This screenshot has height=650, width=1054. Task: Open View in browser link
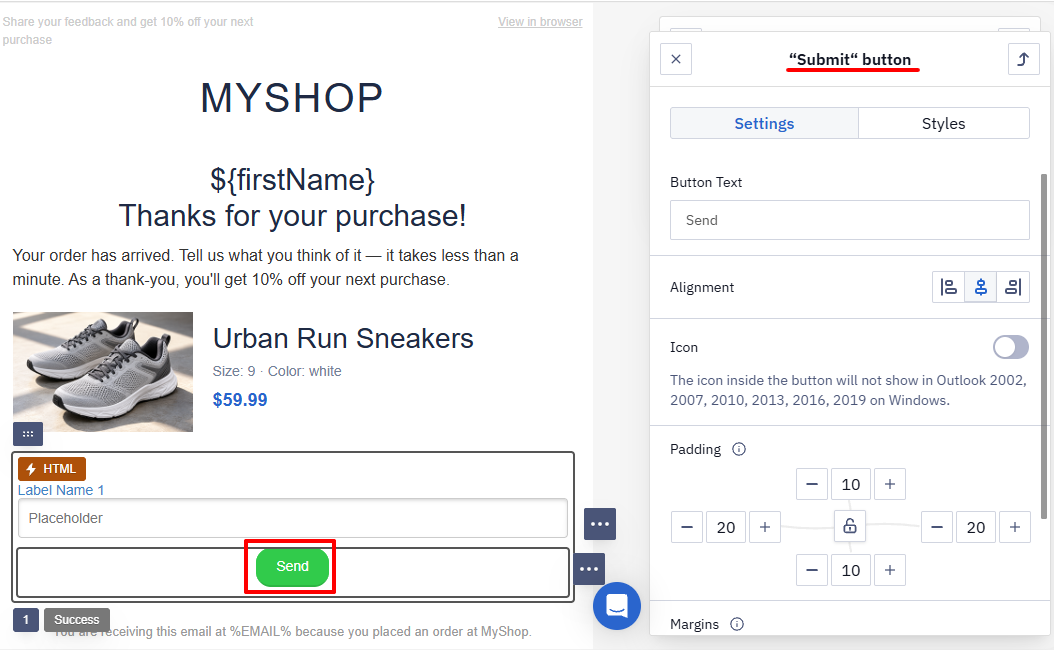tap(540, 22)
